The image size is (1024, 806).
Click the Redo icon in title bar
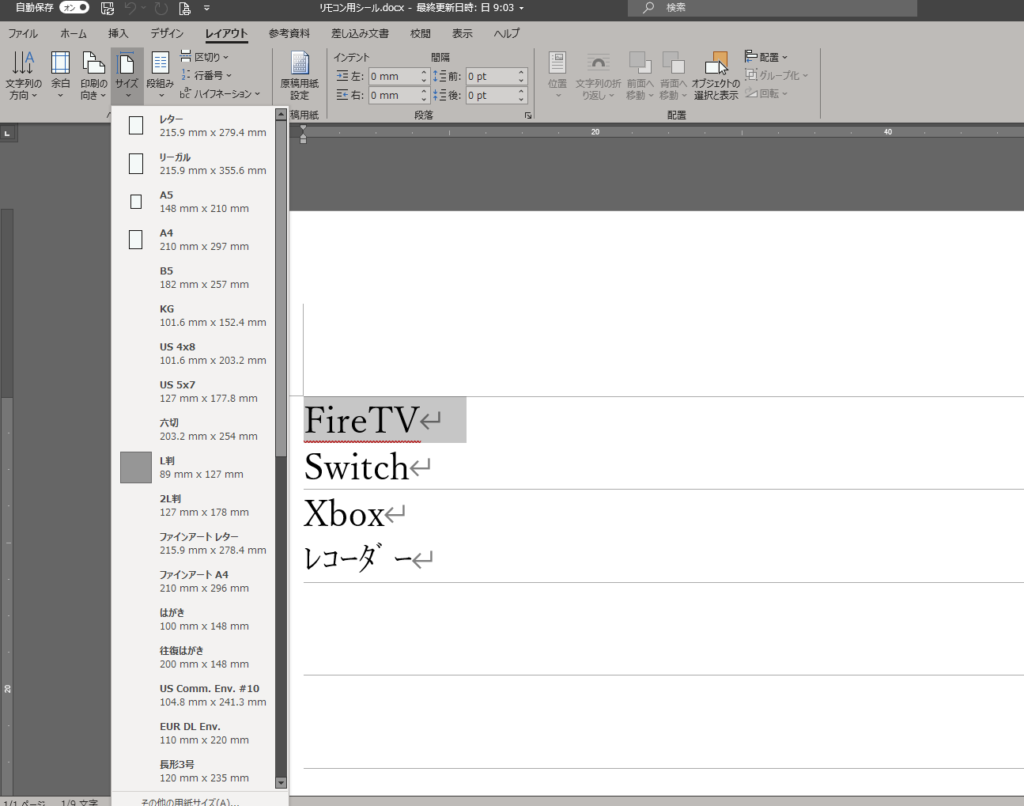(x=161, y=8)
